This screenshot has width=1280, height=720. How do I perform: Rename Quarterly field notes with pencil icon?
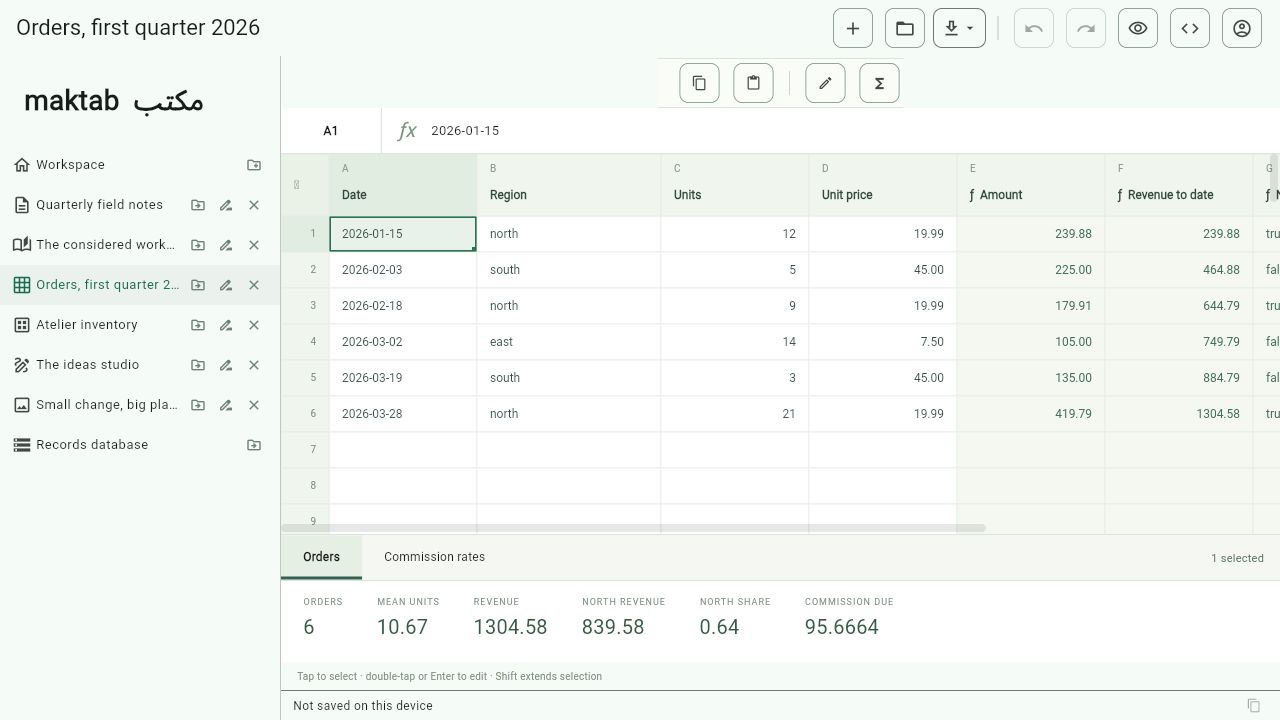(226, 205)
